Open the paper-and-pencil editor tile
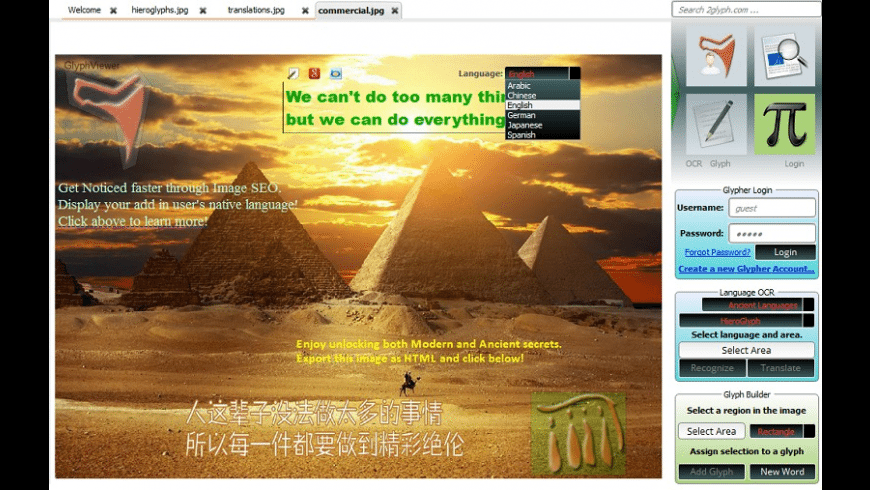This screenshot has width=870, height=490. point(716,124)
